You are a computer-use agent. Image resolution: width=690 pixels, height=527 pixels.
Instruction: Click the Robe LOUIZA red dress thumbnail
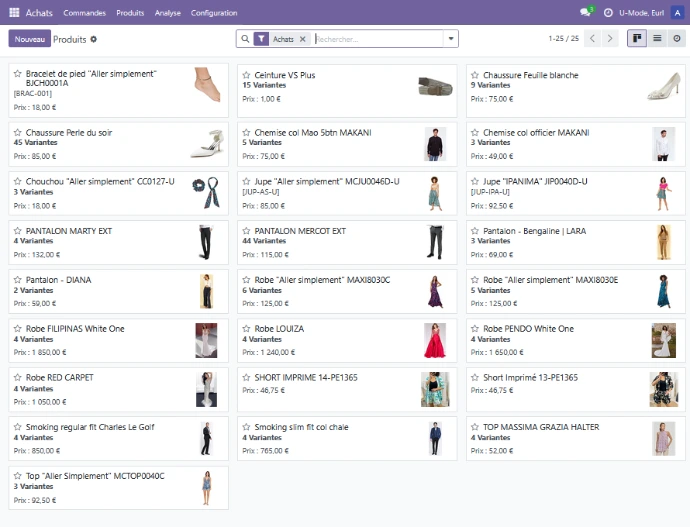coord(435,340)
